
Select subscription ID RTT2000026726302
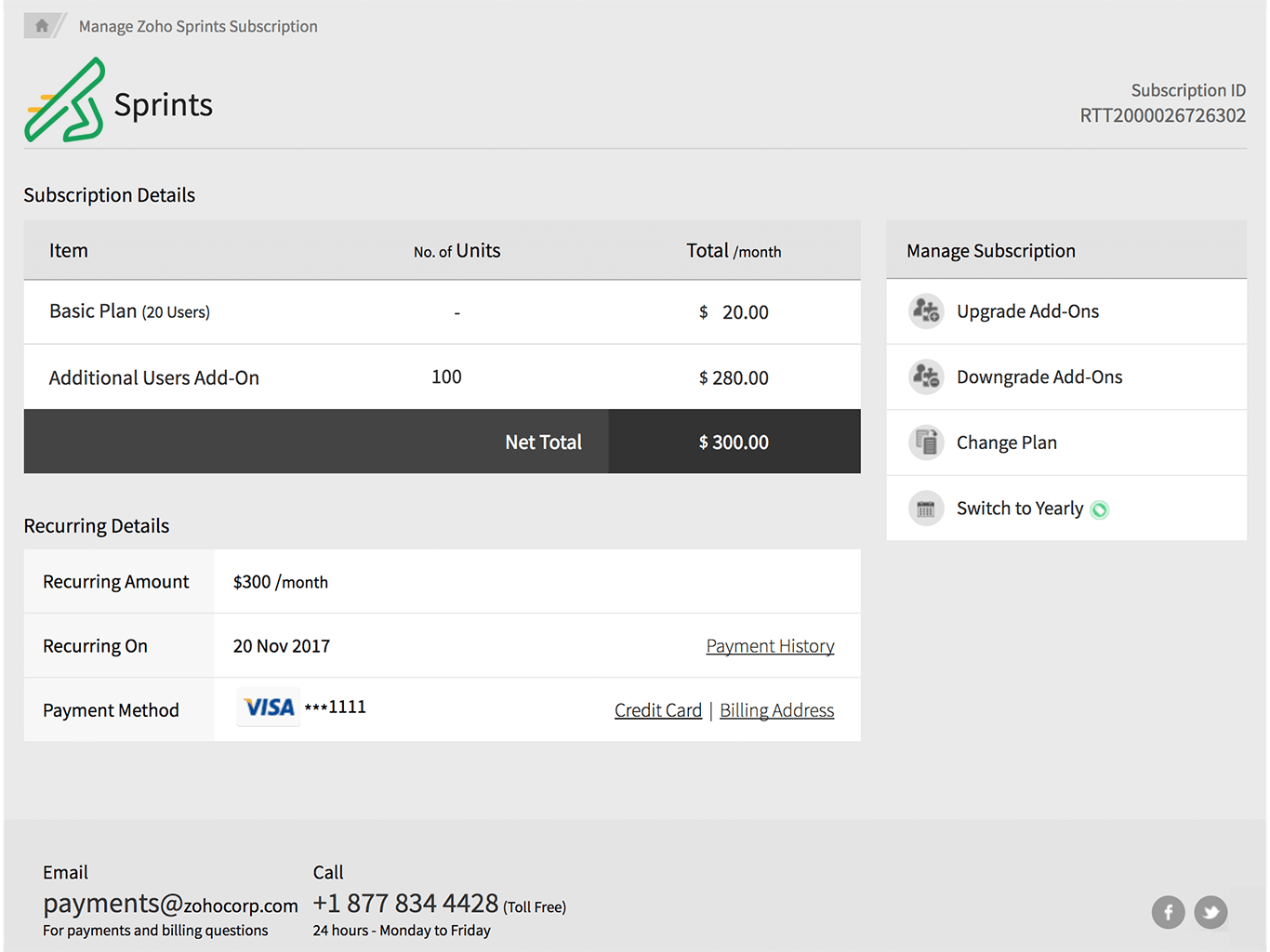tap(1162, 115)
